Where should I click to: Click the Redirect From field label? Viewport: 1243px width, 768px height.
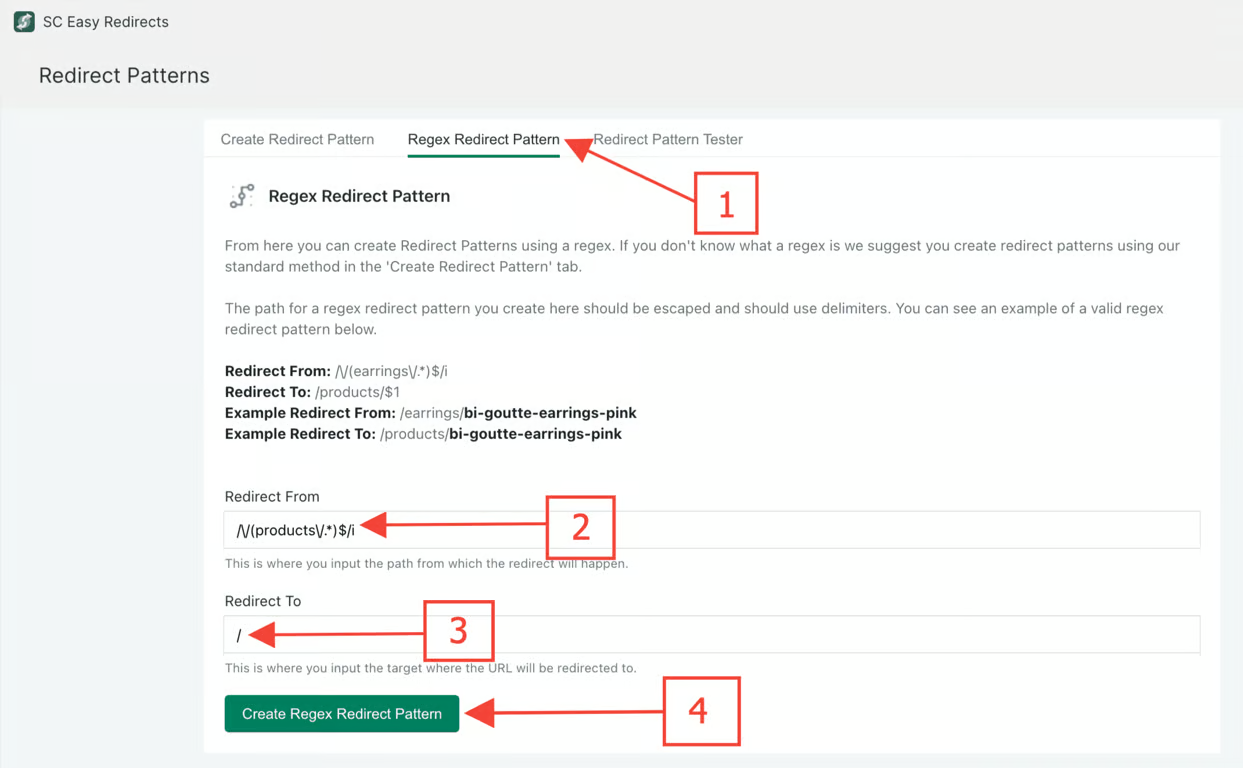pyautogui.click(x=272, y=496)
